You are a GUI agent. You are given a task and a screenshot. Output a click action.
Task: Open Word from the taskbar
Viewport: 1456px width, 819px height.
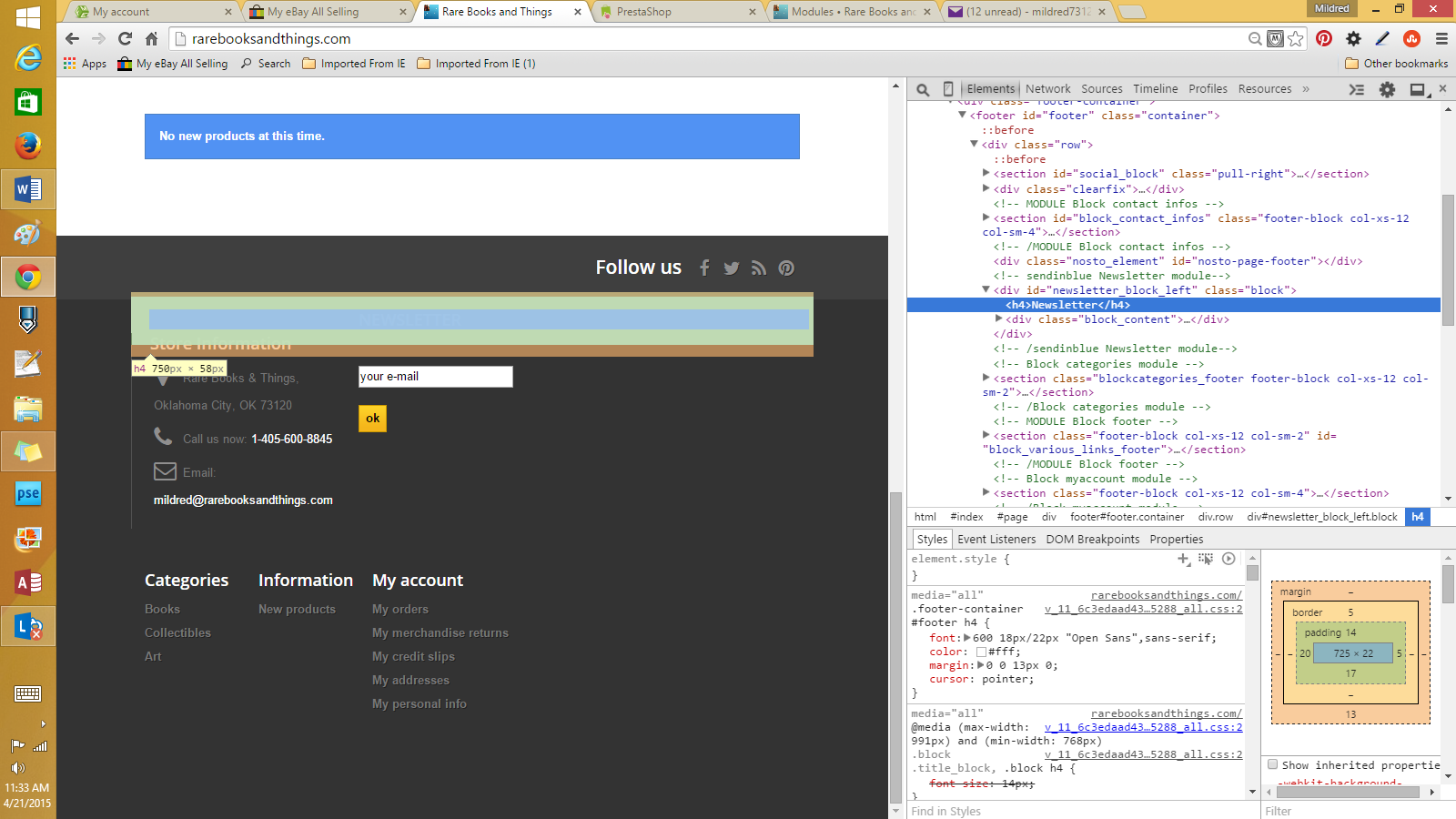click(x=28, y=189)
